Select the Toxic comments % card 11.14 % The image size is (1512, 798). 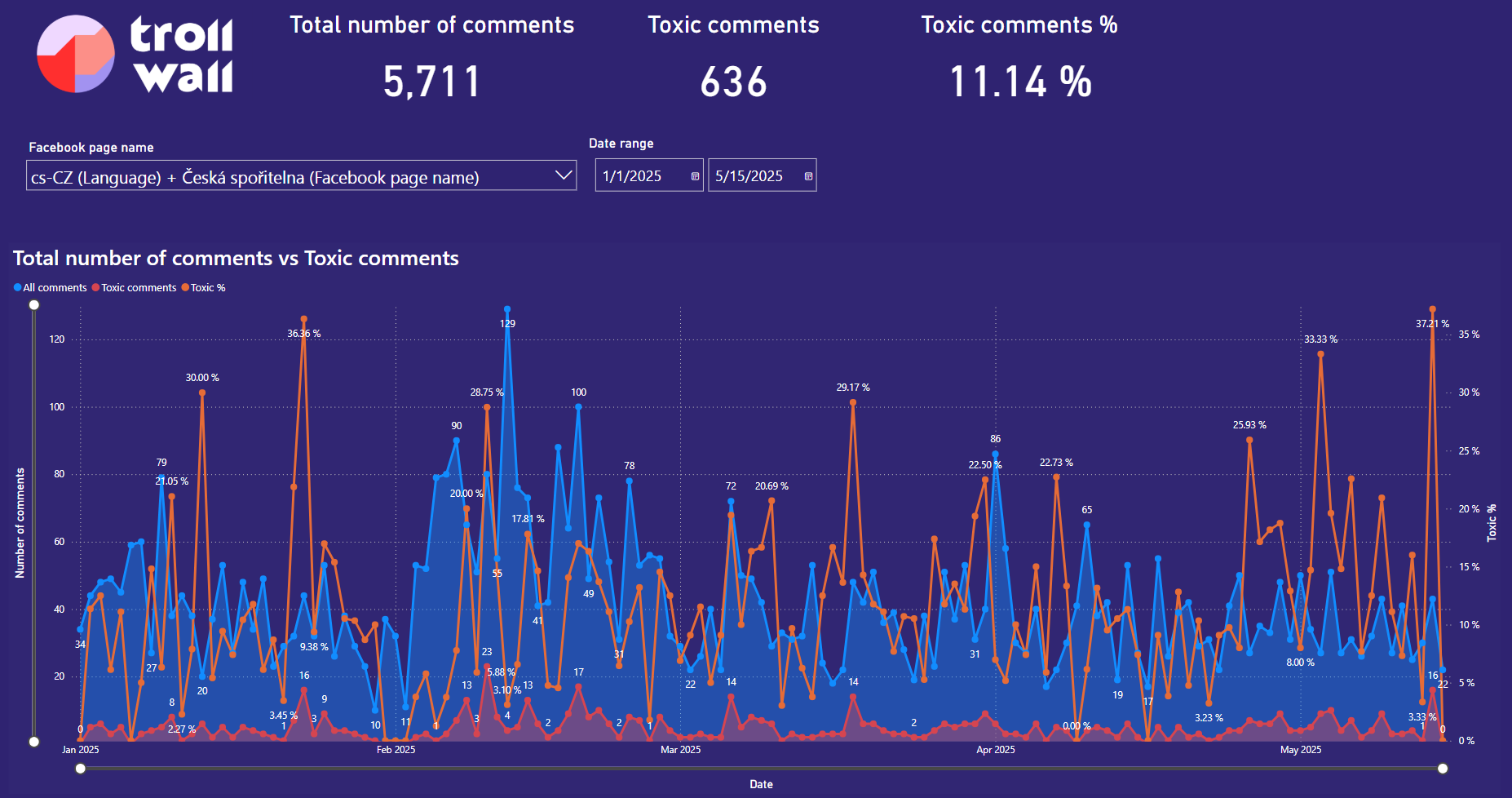point(1019,82)
